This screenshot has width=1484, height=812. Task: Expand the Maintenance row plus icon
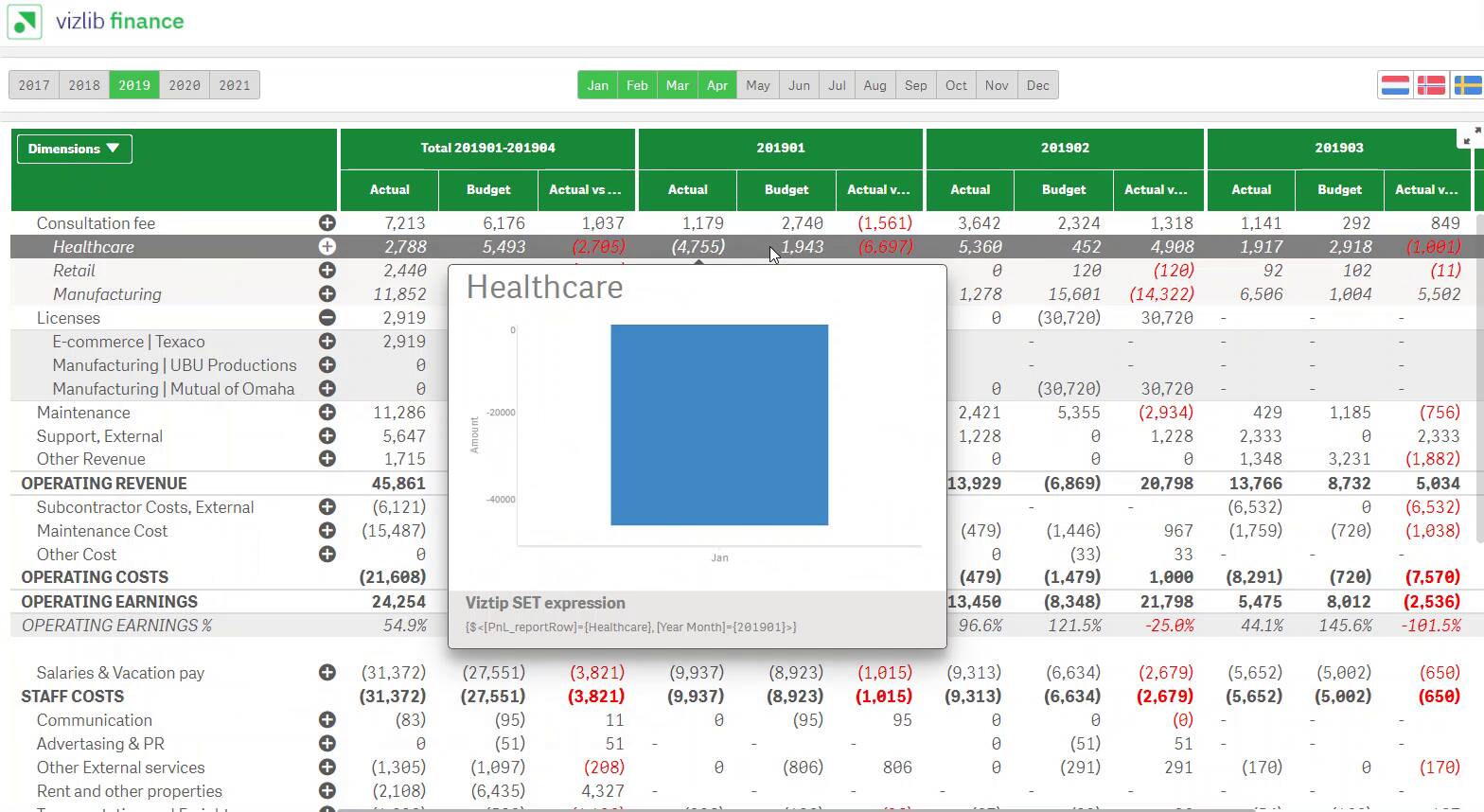(327, 413)
